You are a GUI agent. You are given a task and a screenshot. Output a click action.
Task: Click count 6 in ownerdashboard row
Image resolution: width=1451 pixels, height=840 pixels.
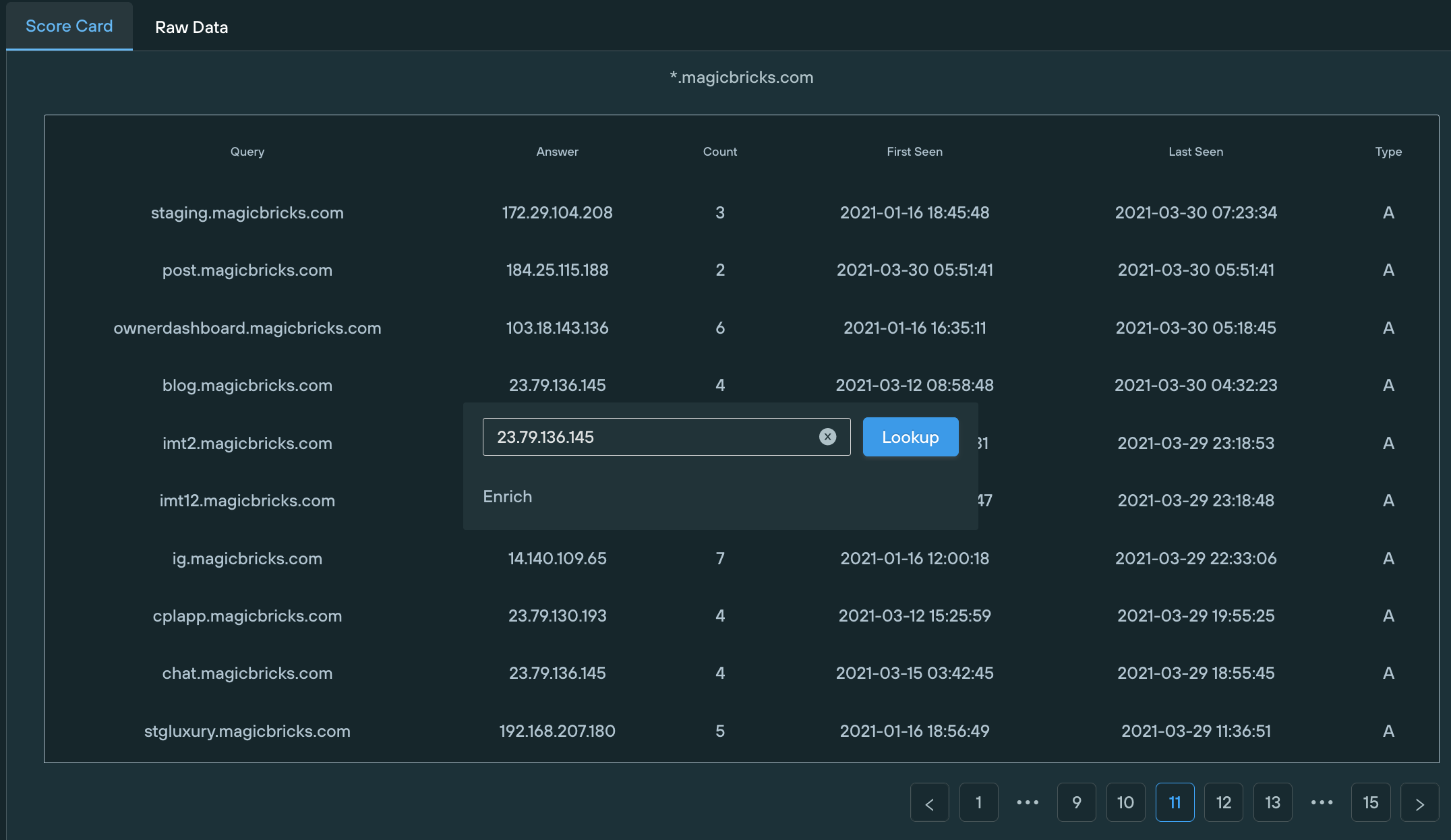click(x=720, y=328)
